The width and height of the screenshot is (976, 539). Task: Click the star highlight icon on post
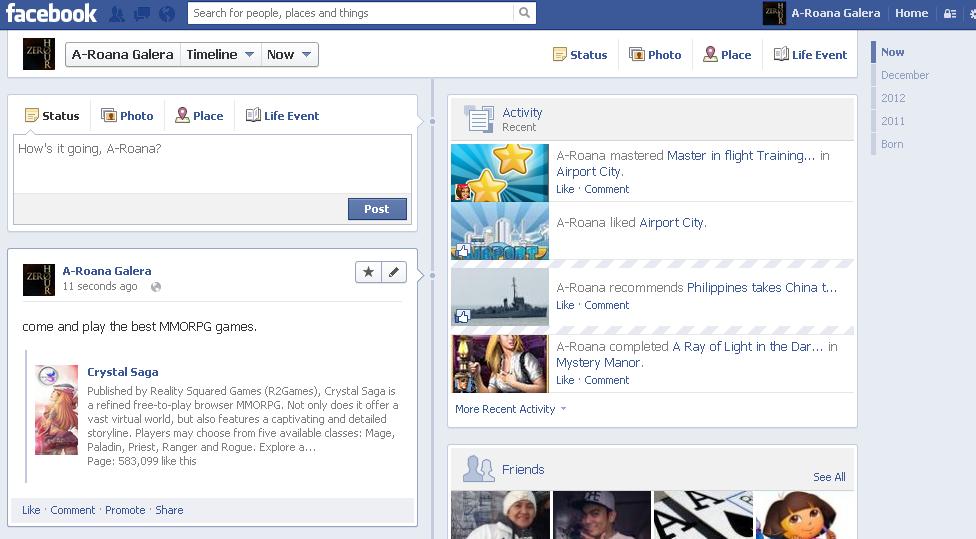tap(368, 272)
